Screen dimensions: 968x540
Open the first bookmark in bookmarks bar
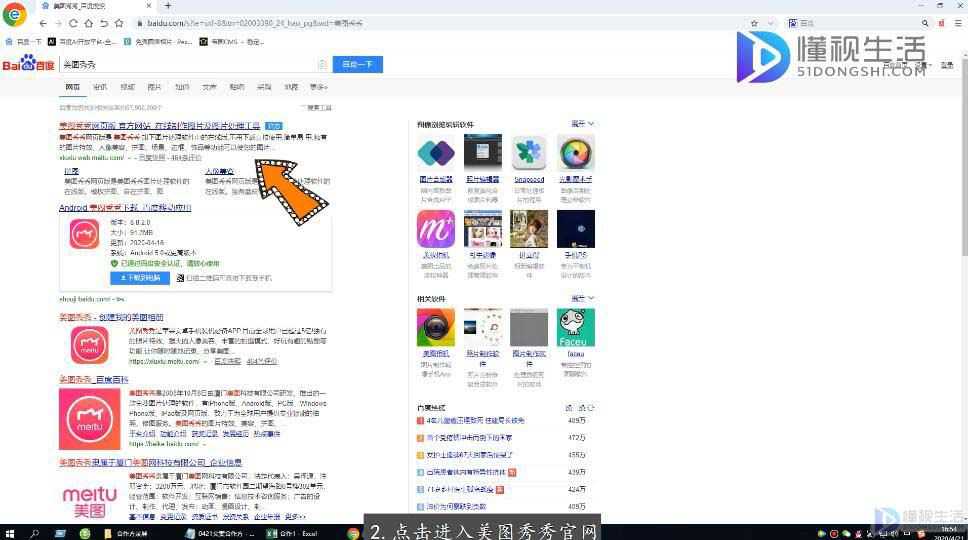(23, 42)
